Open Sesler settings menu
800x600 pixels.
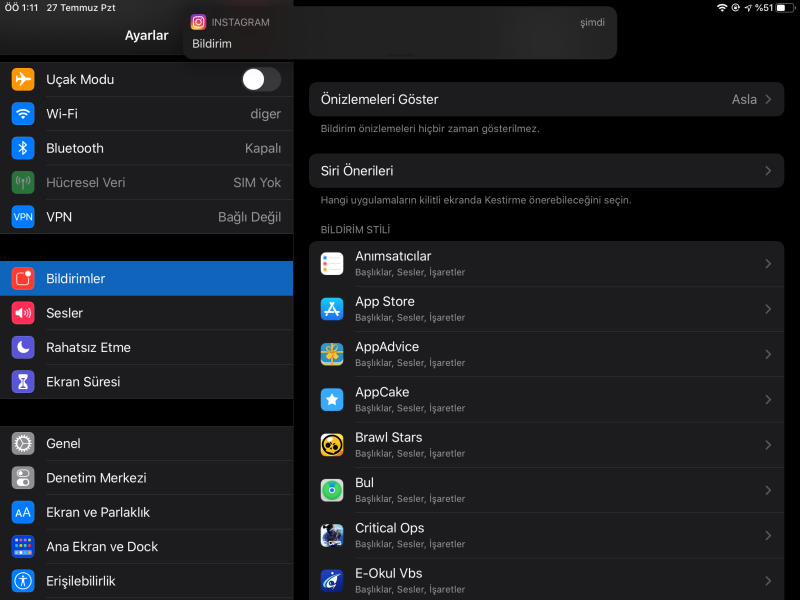[x=146, y=313]
